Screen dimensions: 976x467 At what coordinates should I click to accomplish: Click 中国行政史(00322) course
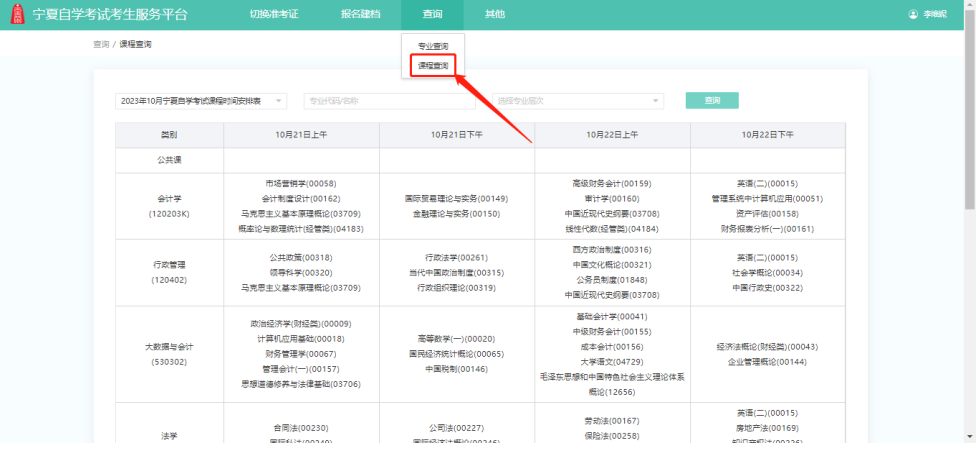767,288
